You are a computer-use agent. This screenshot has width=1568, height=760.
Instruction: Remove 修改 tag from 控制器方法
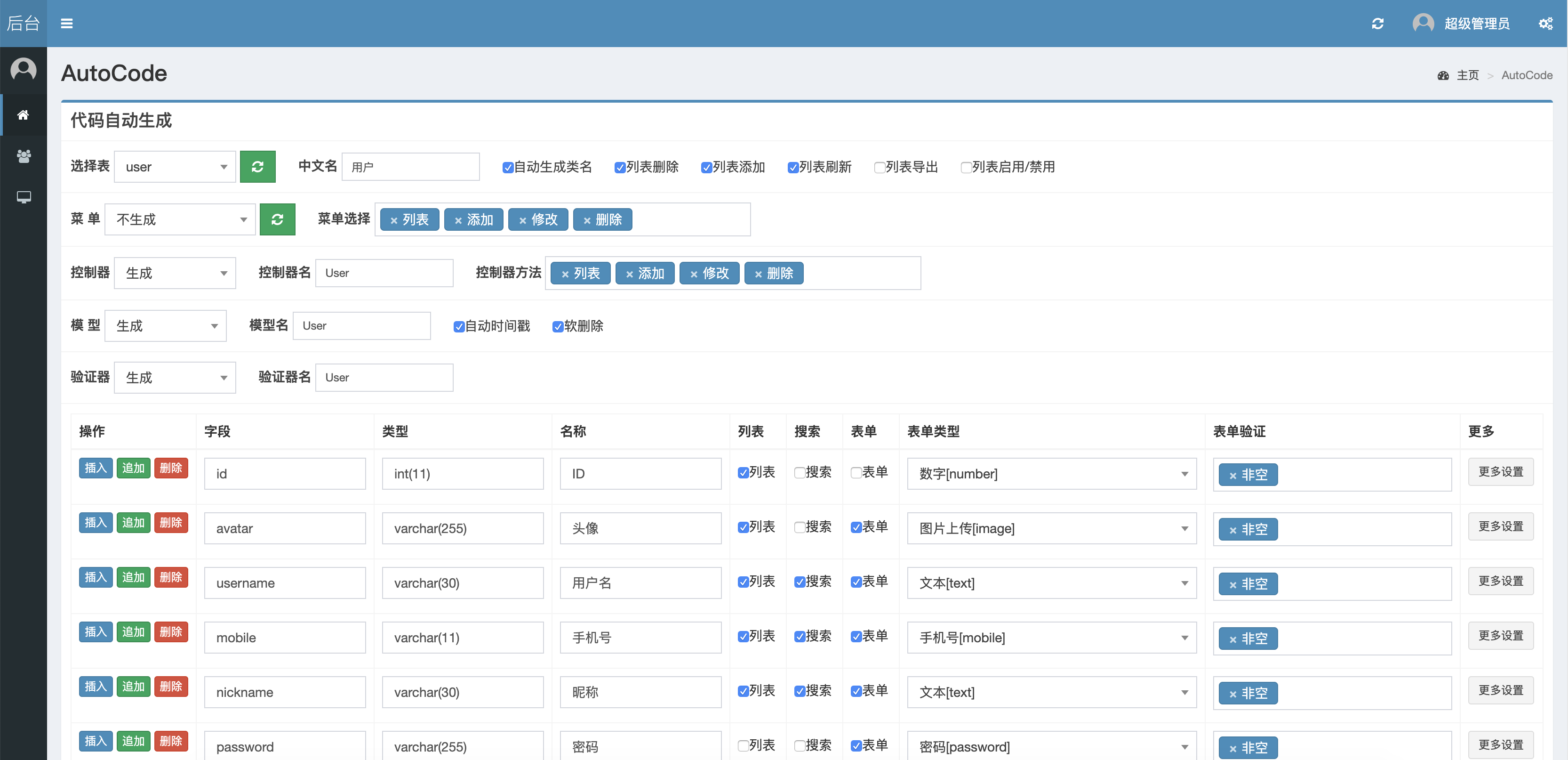pyautogui.click(x=693, y=274)
